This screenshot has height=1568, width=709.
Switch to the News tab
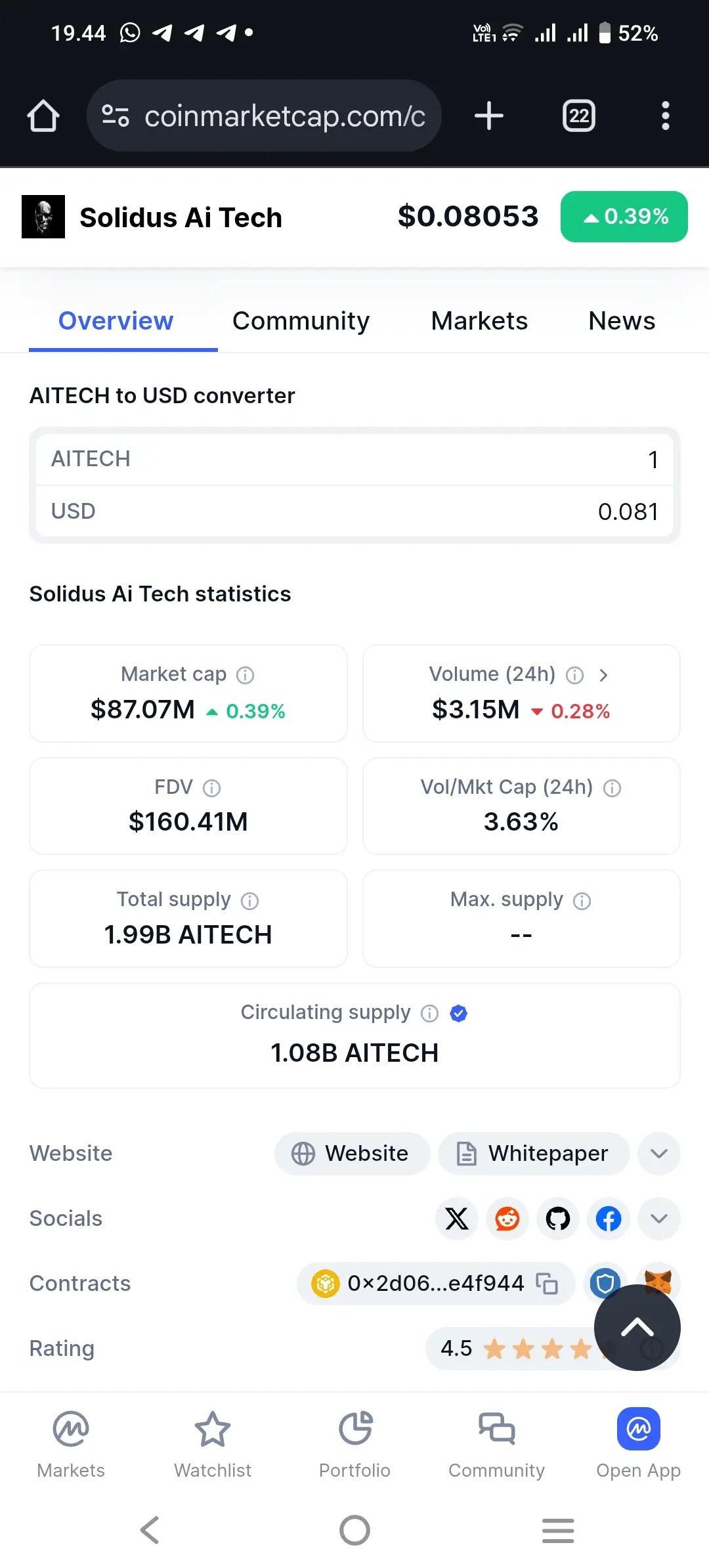coord(622,321)
